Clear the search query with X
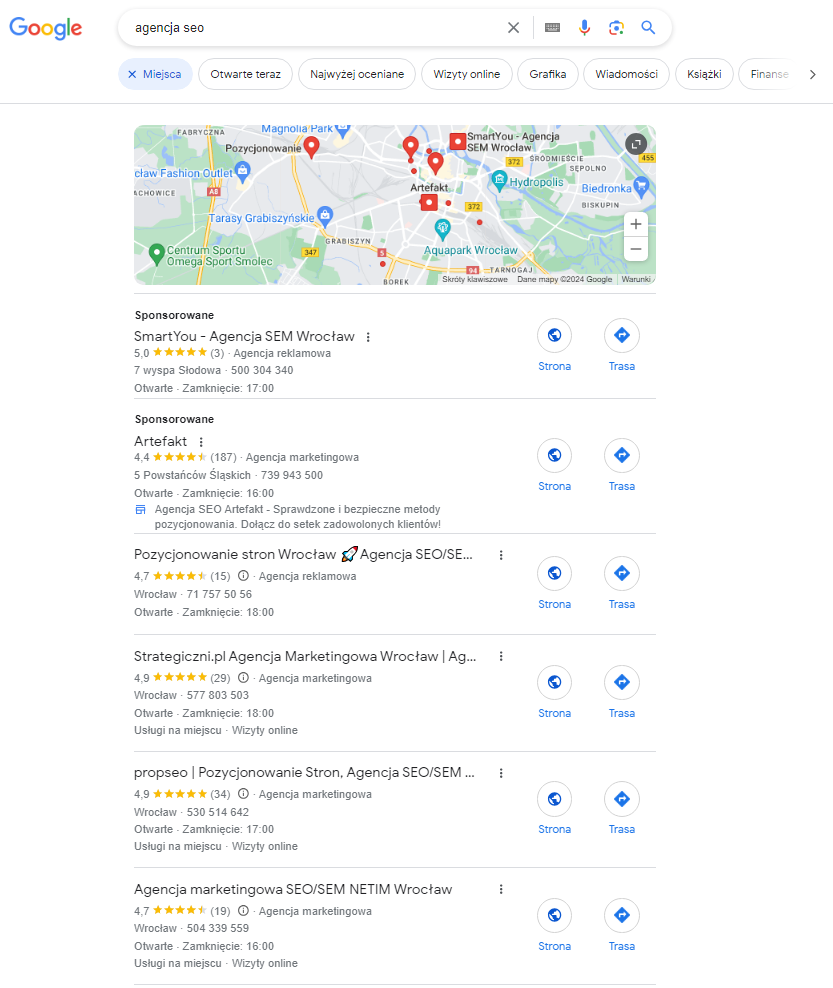The width and height of the screenshot is (833, 988). 514,28
